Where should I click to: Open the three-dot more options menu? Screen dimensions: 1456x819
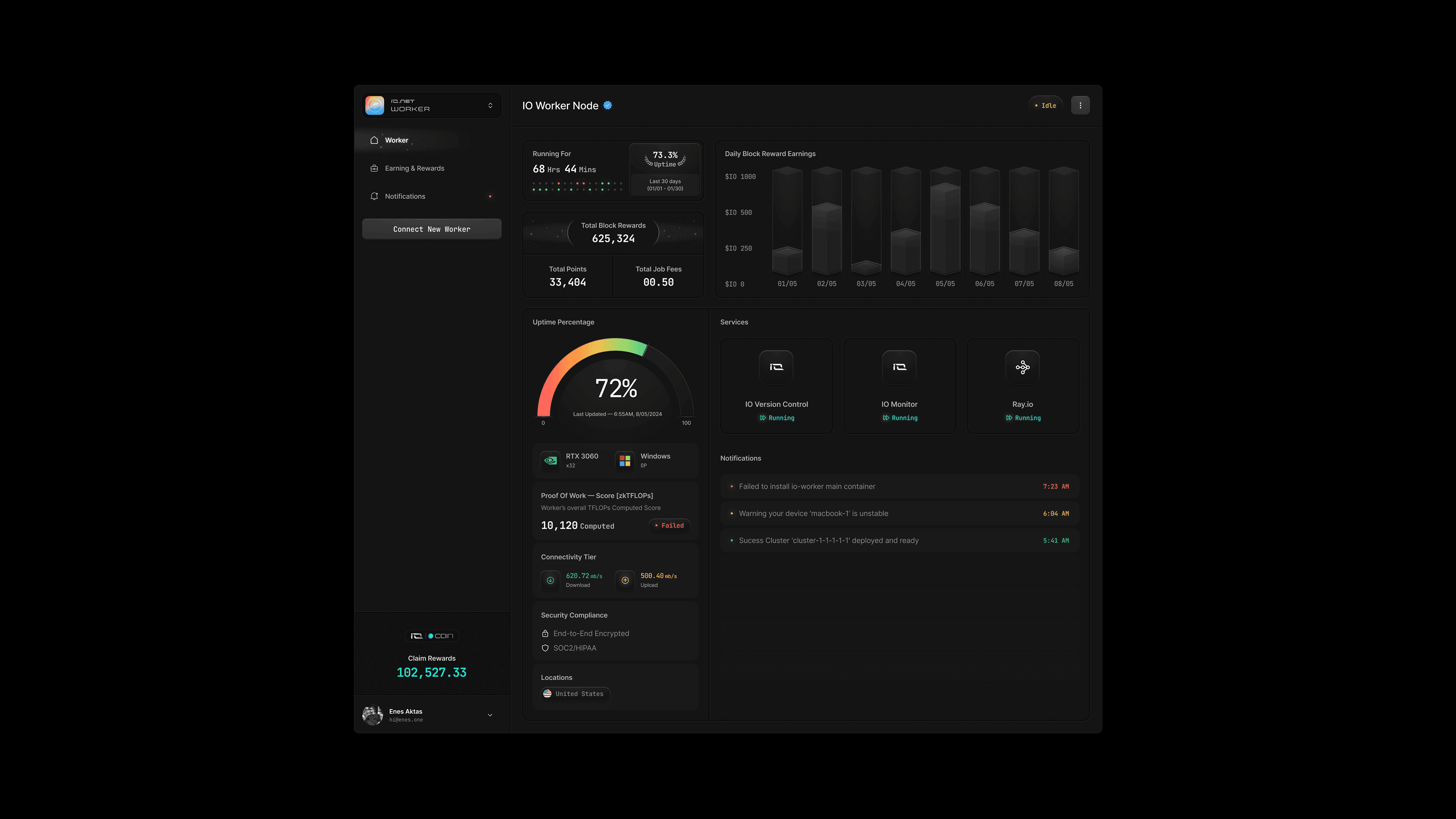tap(1080, 105)
